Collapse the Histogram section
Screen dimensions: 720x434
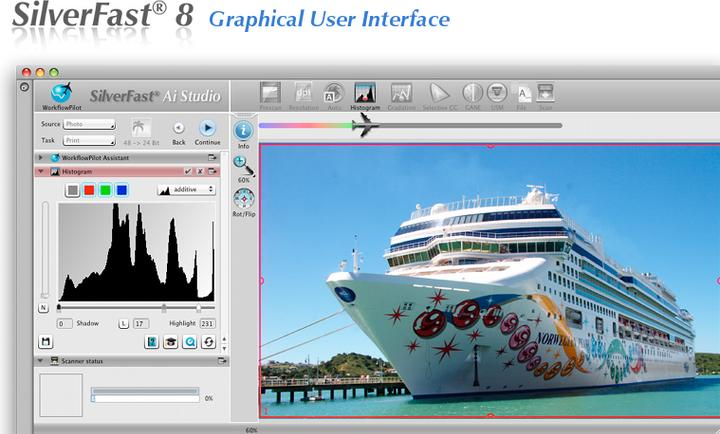click(x=40, y=171)
